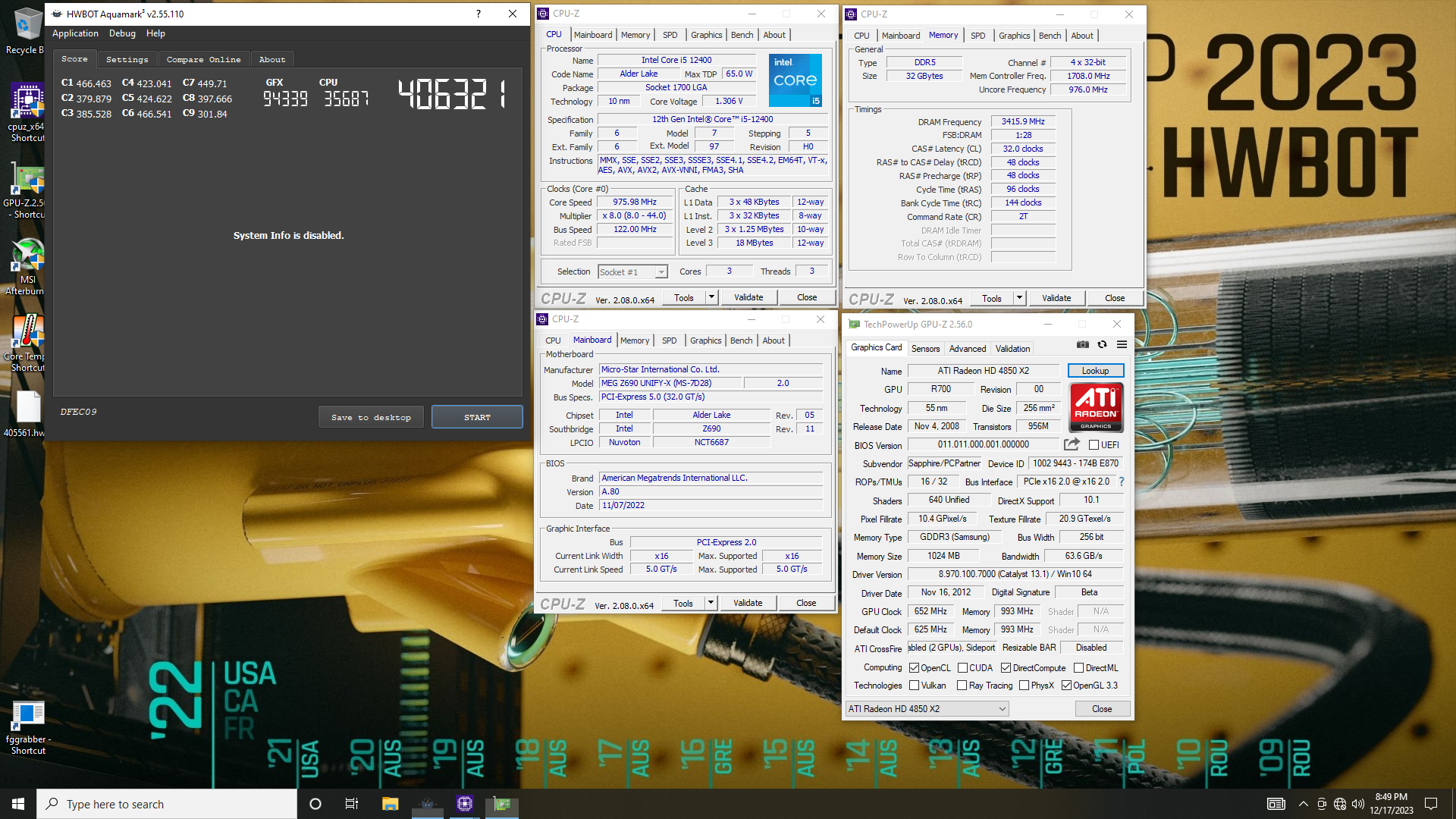Launch MSI Afterburner desktop icon
This screenshot has width=1456, height=819.
click(x=27, y=265)
